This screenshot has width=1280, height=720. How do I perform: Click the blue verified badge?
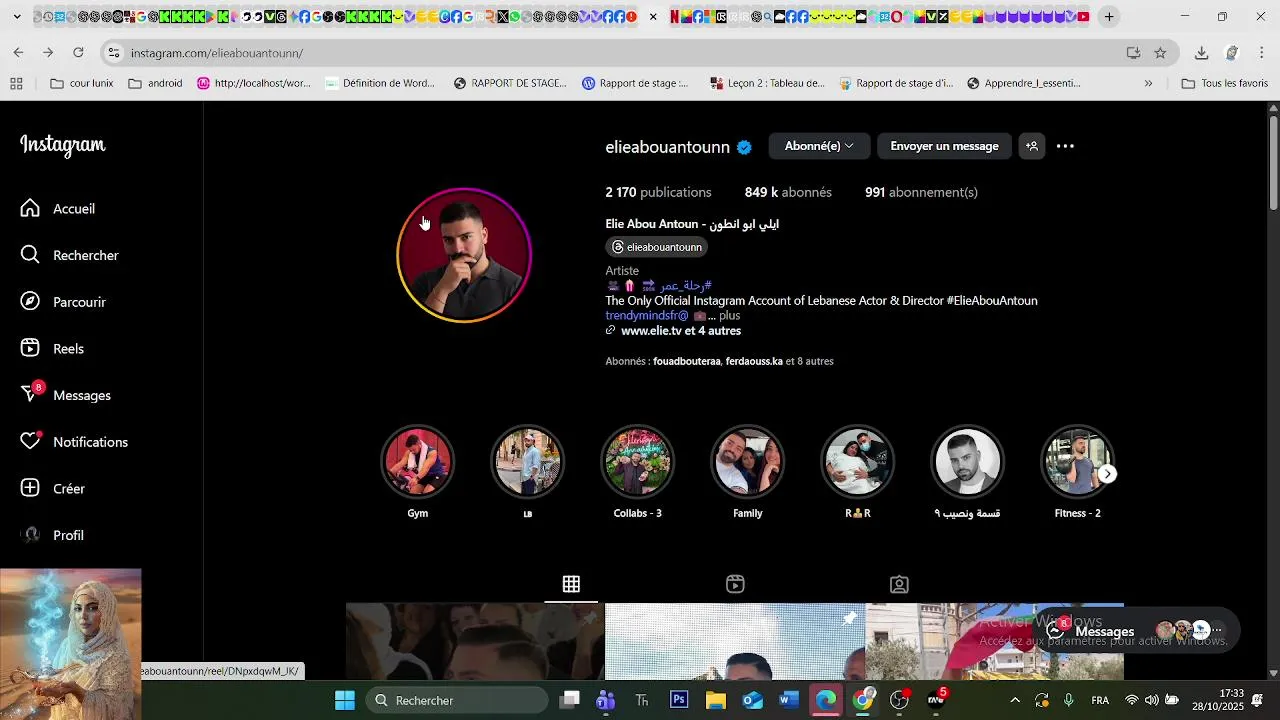[744, 147]
